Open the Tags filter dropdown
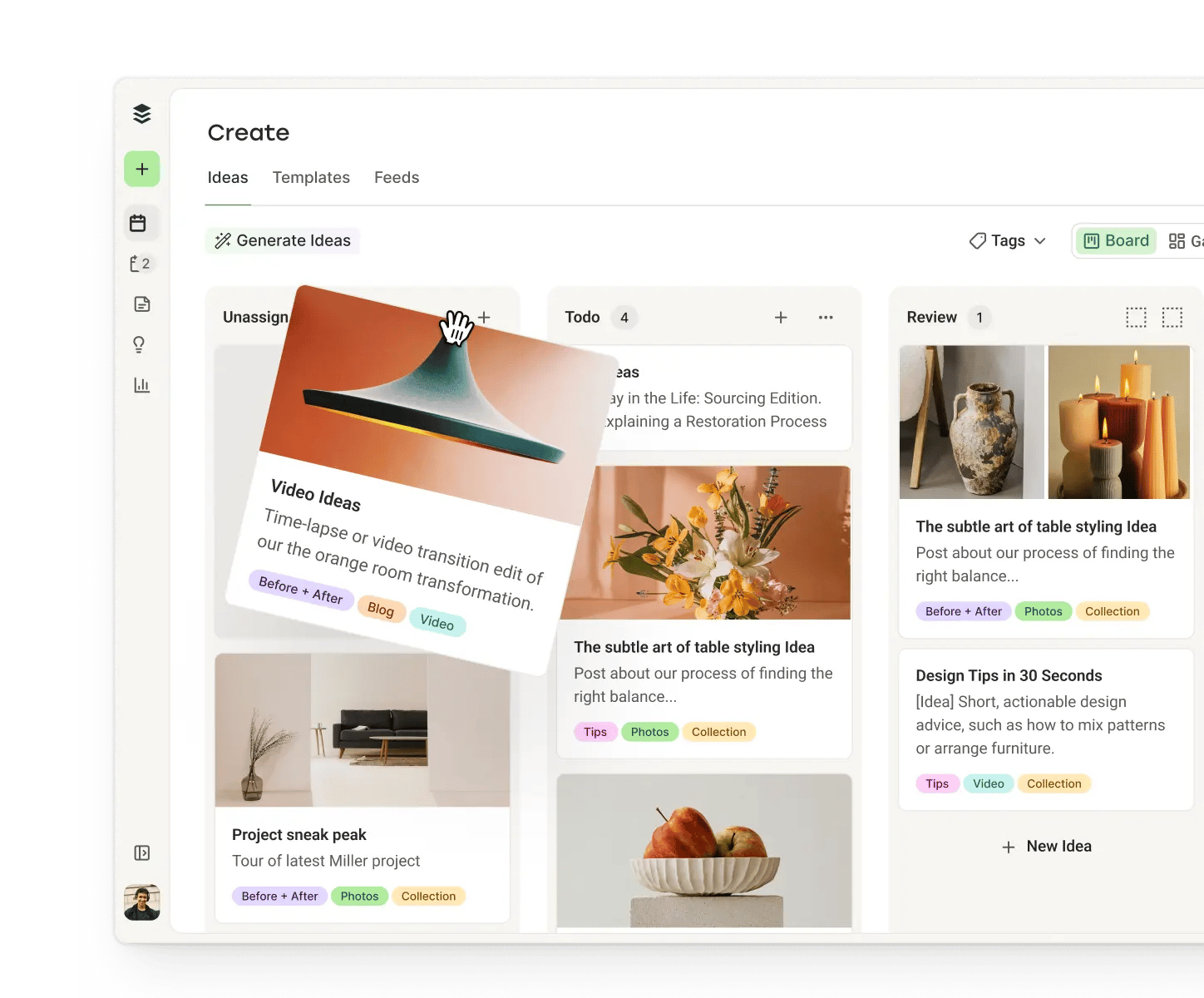Image resolution: width=1204 pixels, height=998 pixels. point(1007,240)
